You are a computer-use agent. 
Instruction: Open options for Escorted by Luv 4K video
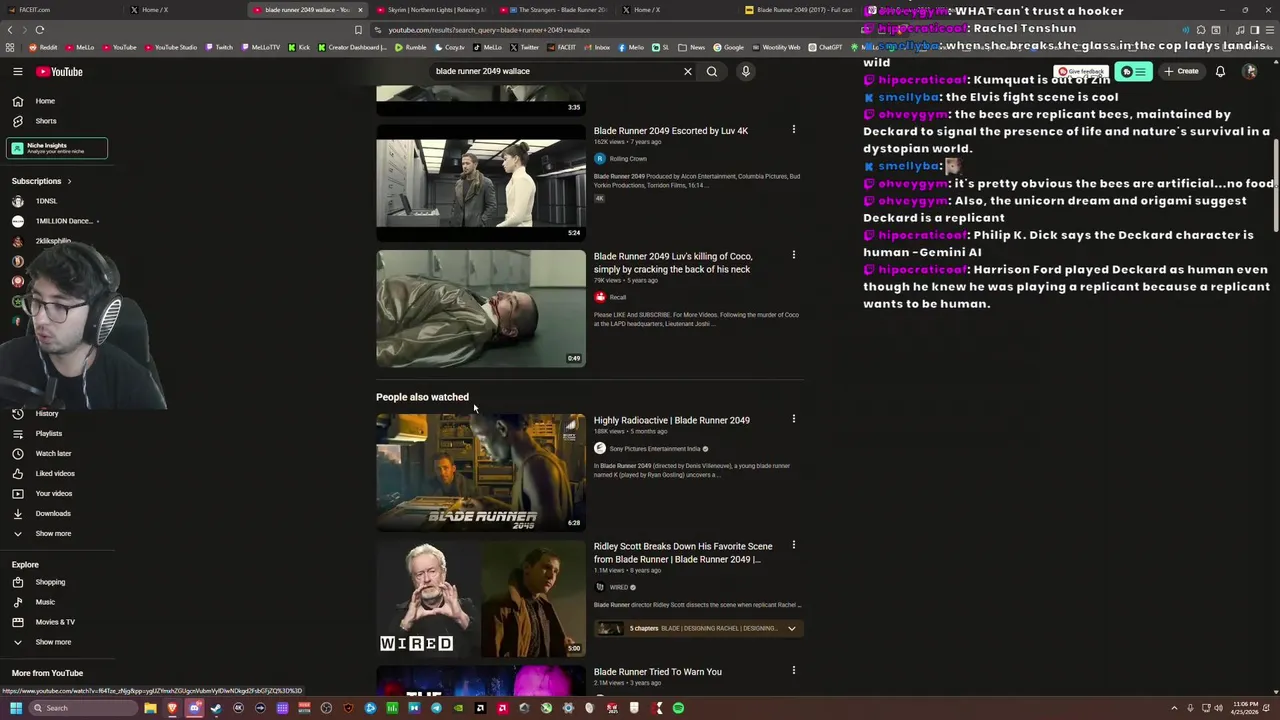tap(794, 129)
